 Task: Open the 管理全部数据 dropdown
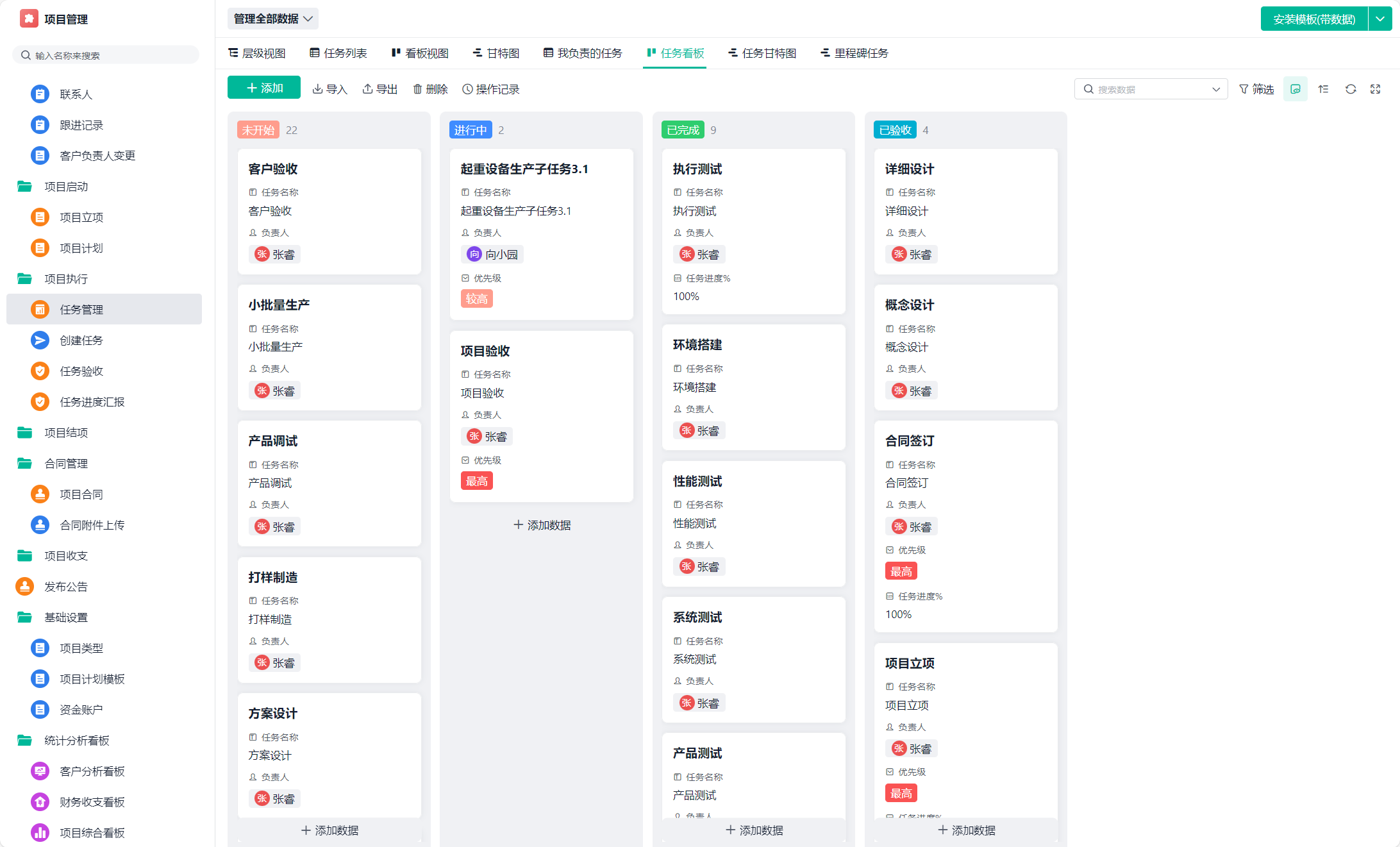coord(273,19)
